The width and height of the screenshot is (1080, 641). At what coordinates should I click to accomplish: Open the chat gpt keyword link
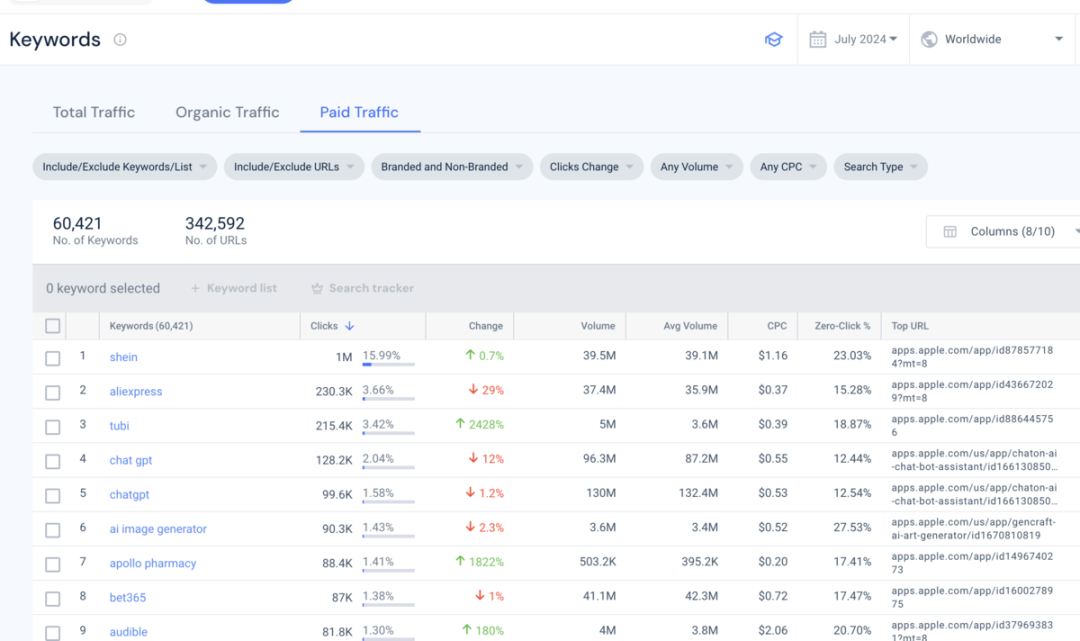[131, 460]
